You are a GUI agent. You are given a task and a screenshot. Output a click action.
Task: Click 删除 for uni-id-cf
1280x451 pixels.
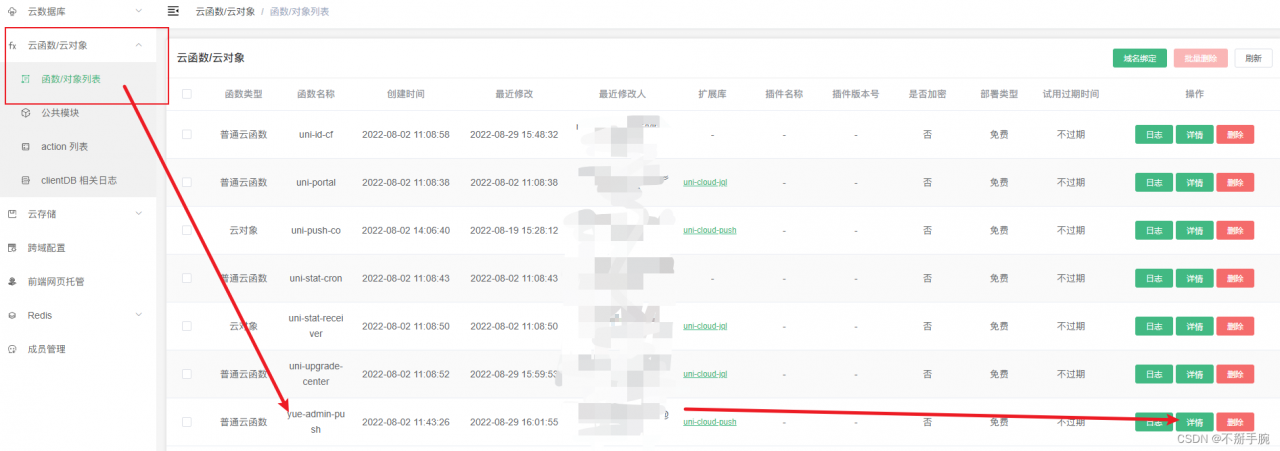pyautogui.click(x=1235, y=134)
